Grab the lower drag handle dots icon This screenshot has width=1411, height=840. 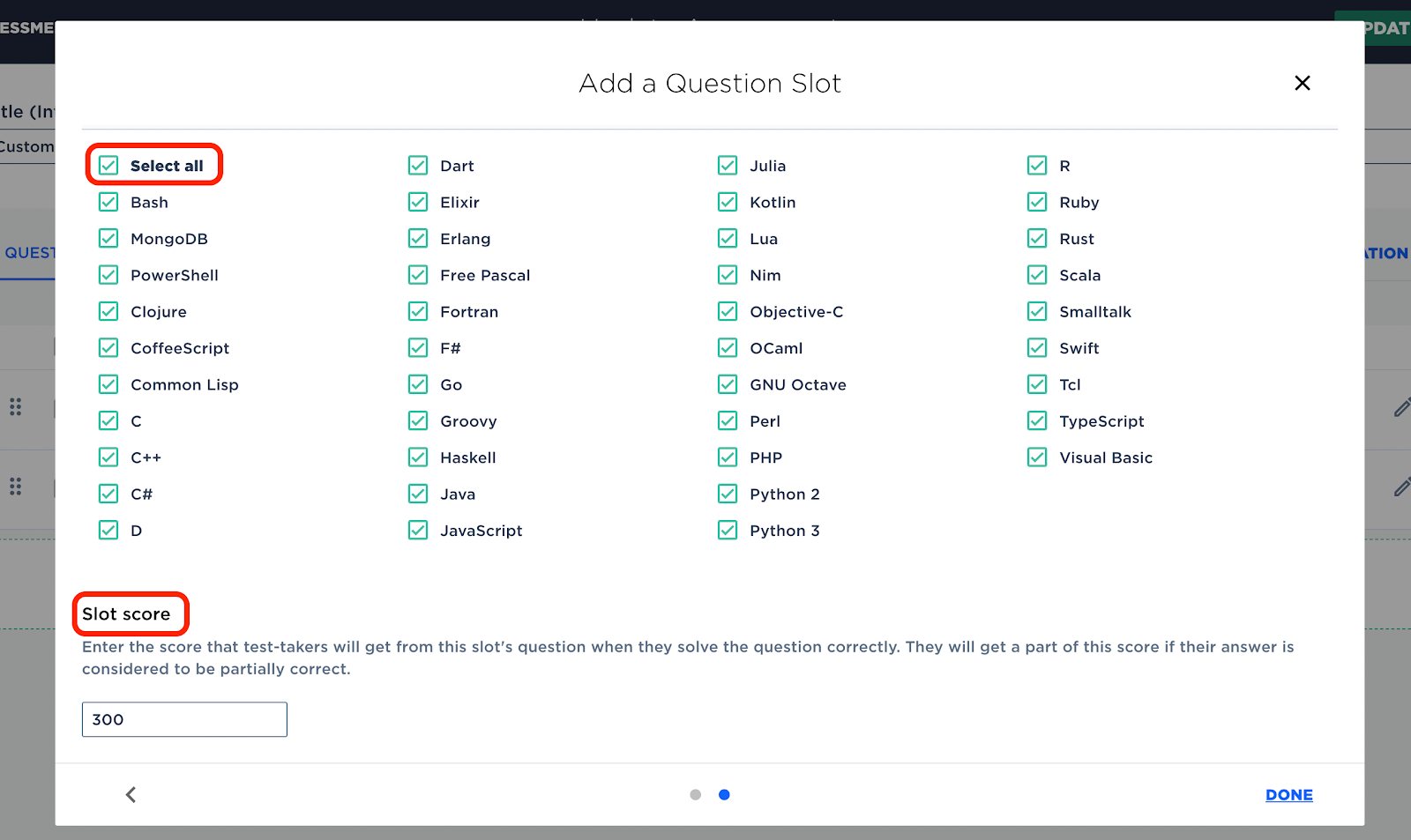[x=15, y=487]
